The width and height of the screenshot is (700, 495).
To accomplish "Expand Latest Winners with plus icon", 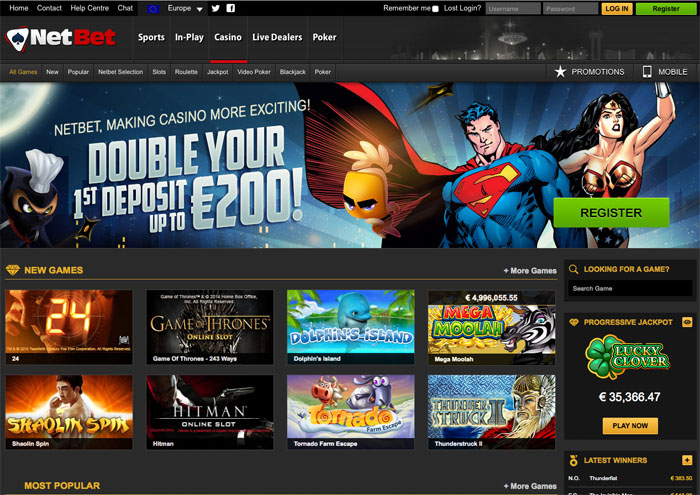I will (x=687, y=460).
